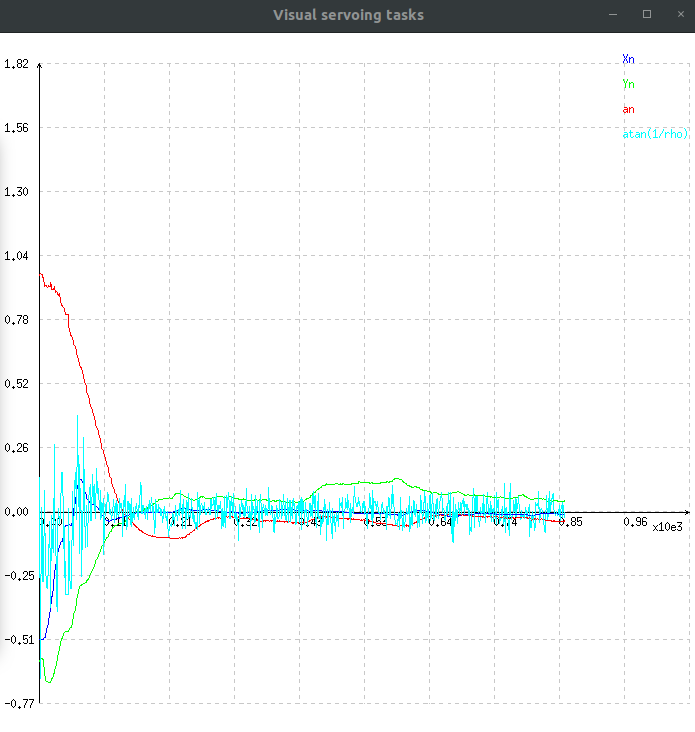Click the cyan atan(1/rho) legend label
The image size is (695, 732).
pyautogui.click(x=655, y=134)
